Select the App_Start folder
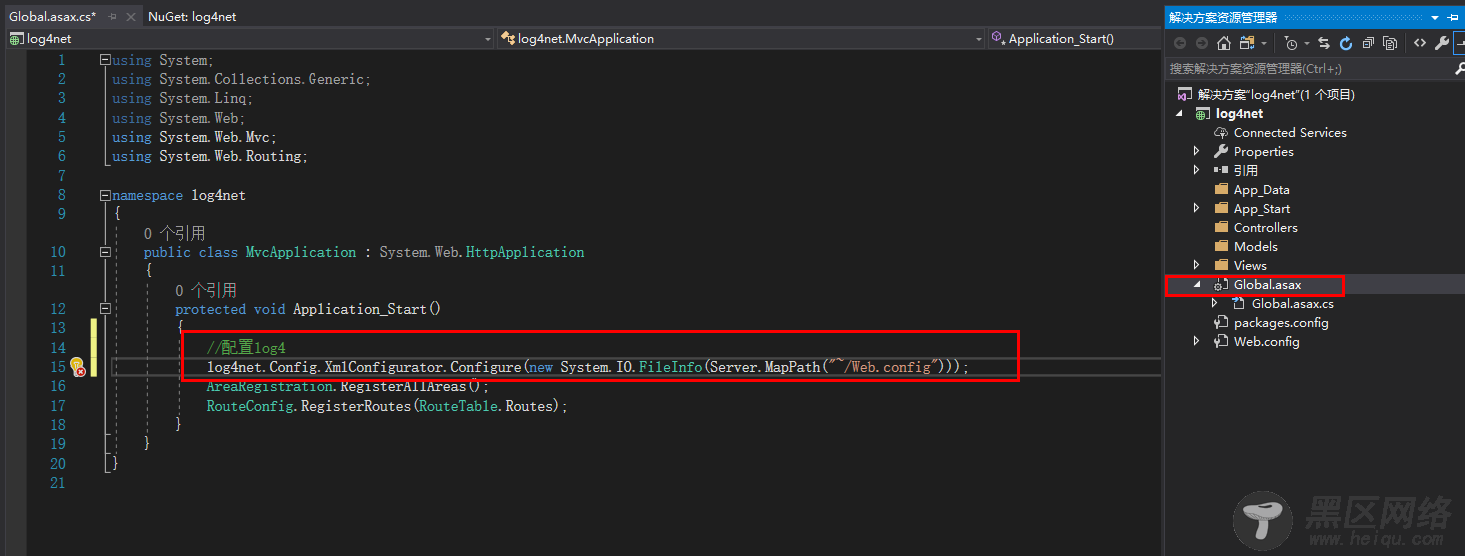1465x556 pixels. [x=1262, y=208]
